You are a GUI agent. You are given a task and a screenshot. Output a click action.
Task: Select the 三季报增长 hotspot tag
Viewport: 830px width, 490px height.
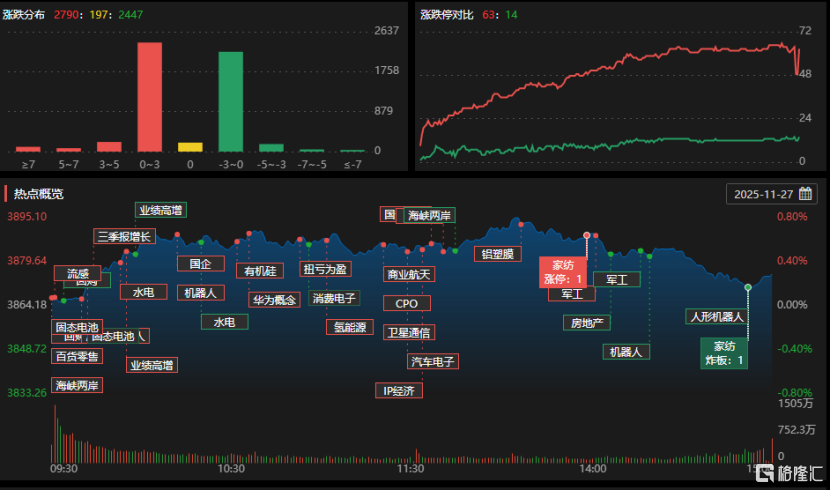click(x=124, y=237)
